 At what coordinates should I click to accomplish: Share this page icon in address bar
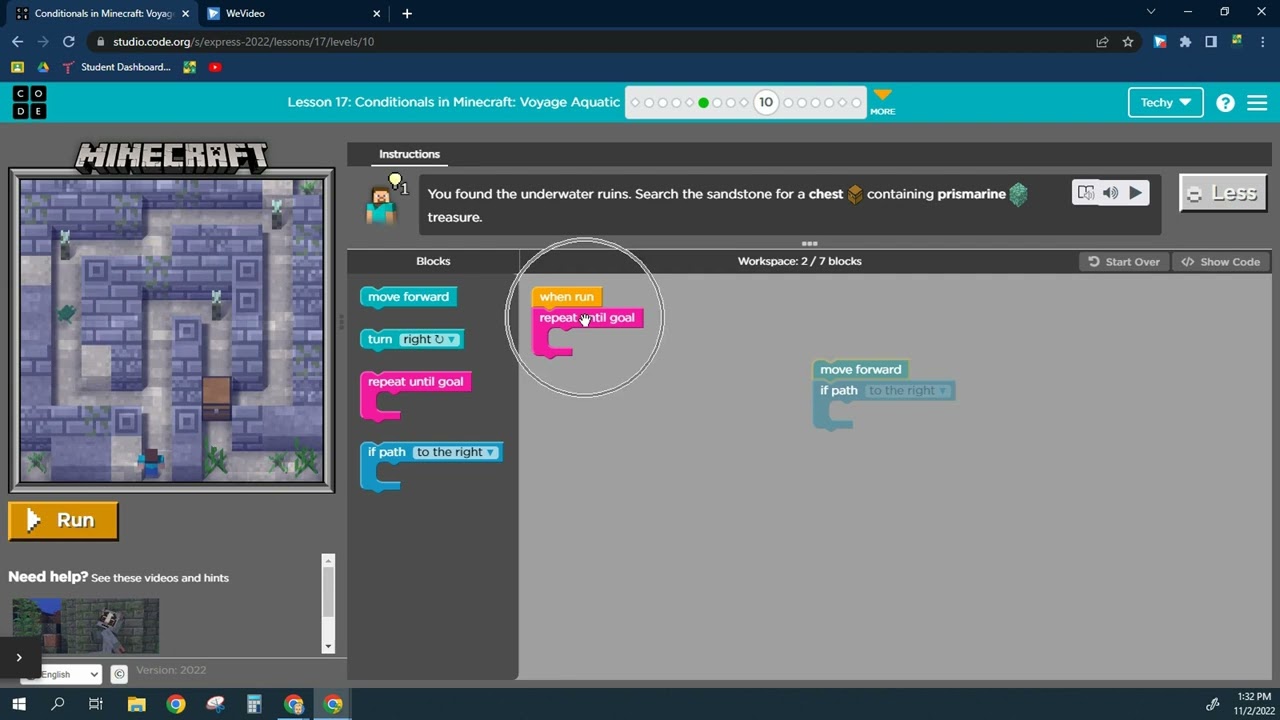[1102, 42]
